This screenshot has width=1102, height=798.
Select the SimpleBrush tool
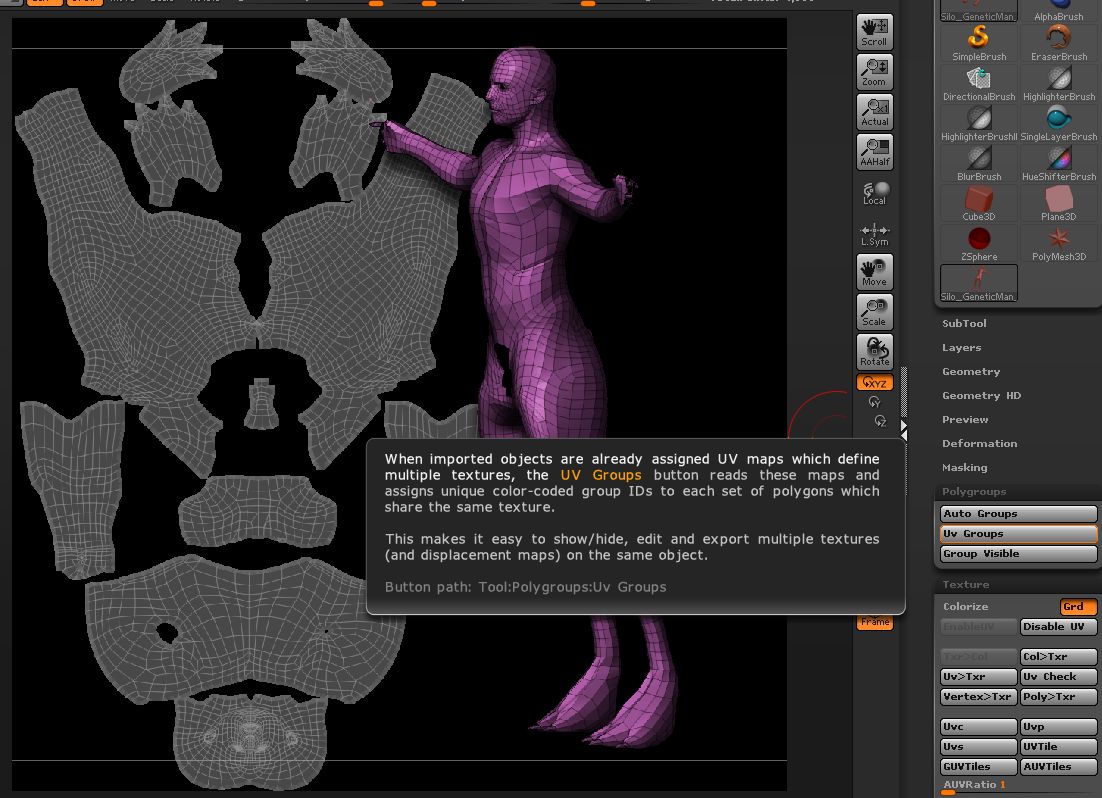[978, 40]
